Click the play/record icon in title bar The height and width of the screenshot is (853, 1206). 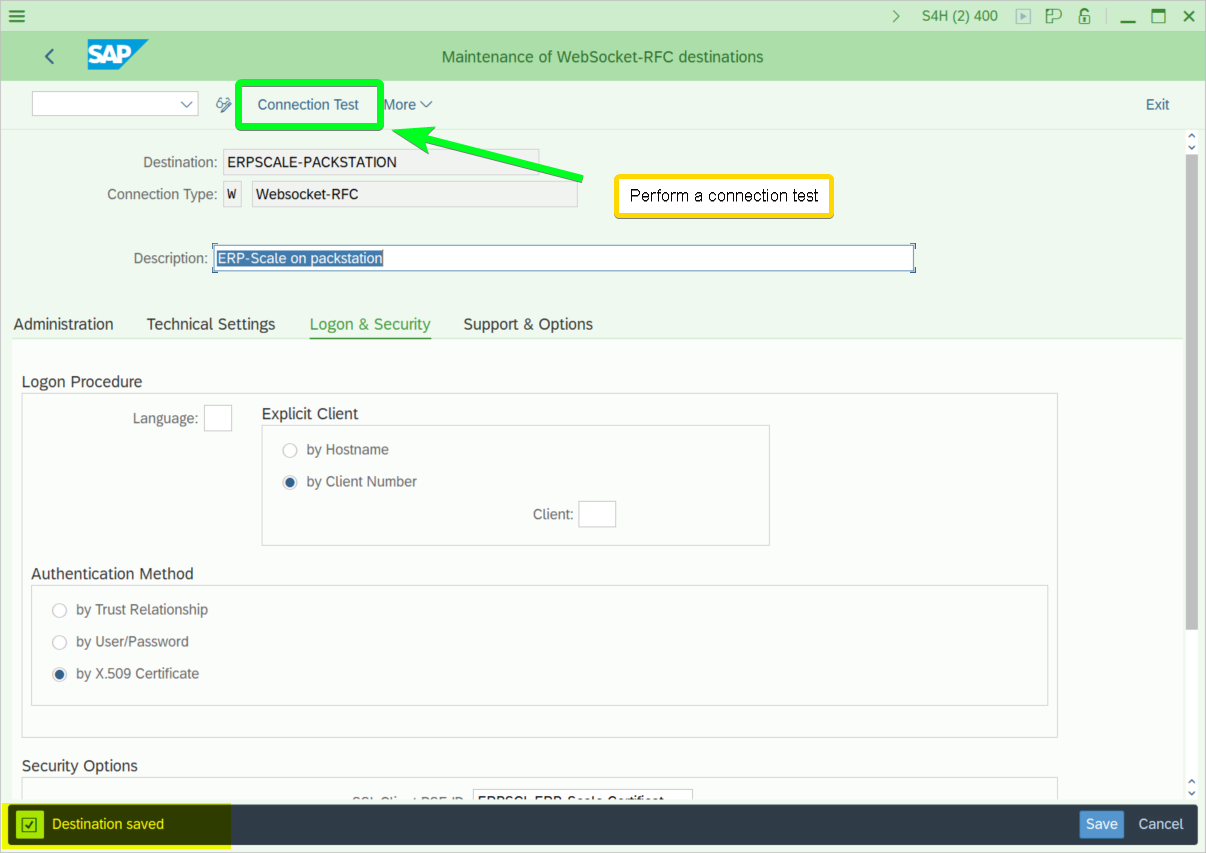(x=1023, y=16)
